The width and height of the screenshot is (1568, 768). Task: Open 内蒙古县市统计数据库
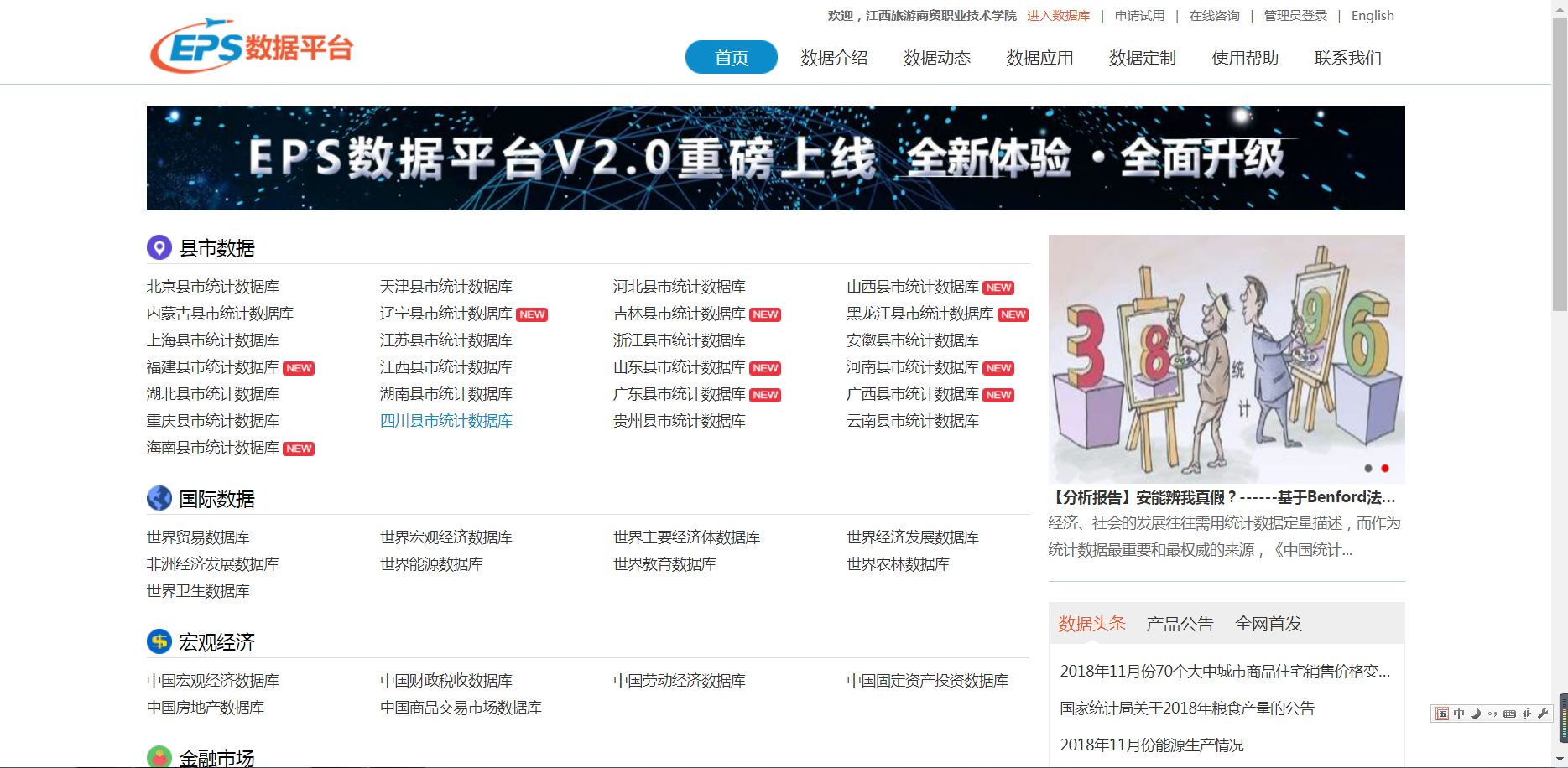pyautogui.click(x=220, y=314)
